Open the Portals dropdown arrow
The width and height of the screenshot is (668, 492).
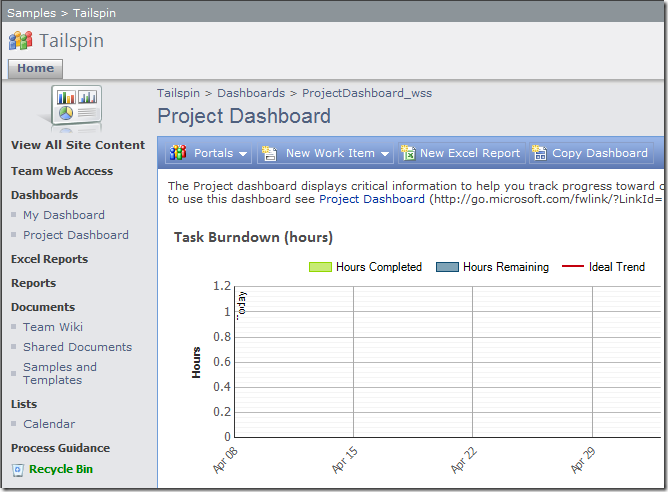(243, 154)
